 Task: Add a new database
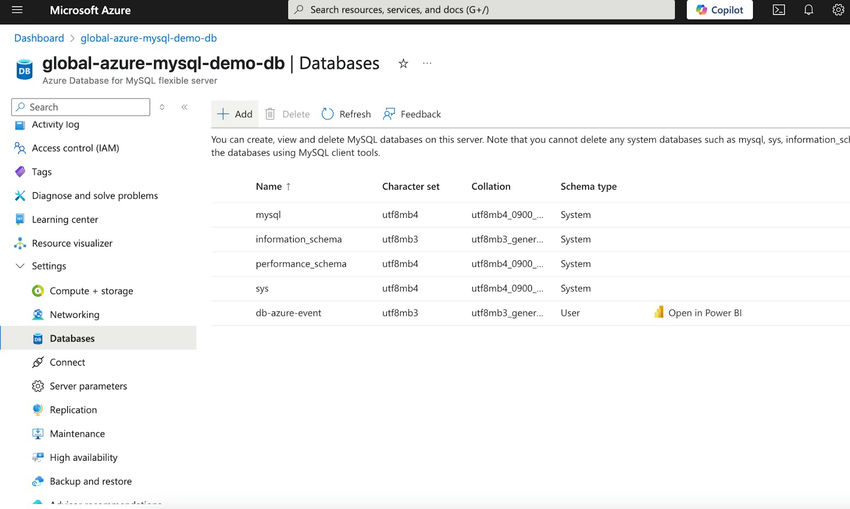[x=235, y=114]
